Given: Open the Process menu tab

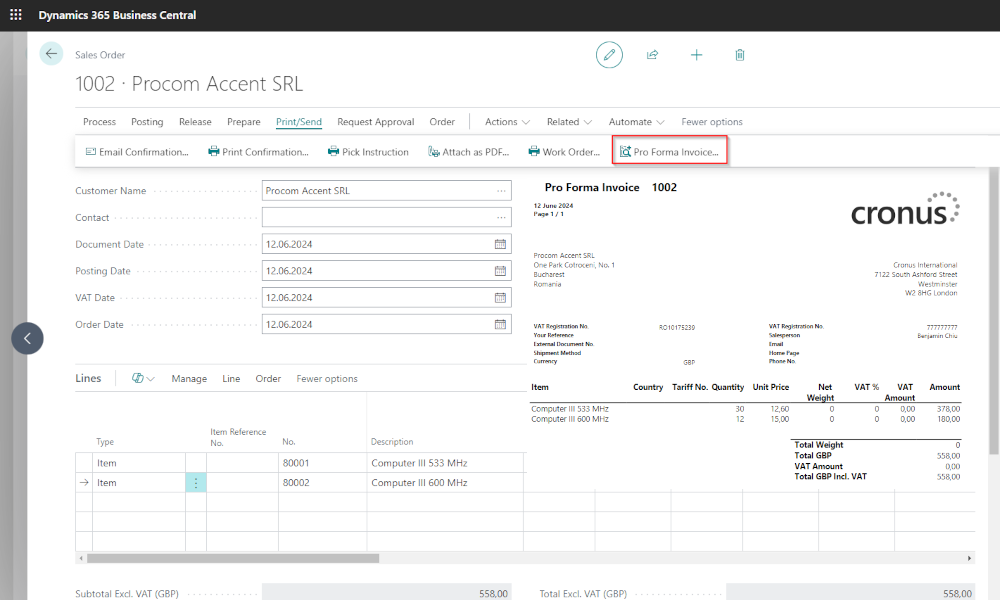Looking at the screenshot, I should [x=99, y=122].
